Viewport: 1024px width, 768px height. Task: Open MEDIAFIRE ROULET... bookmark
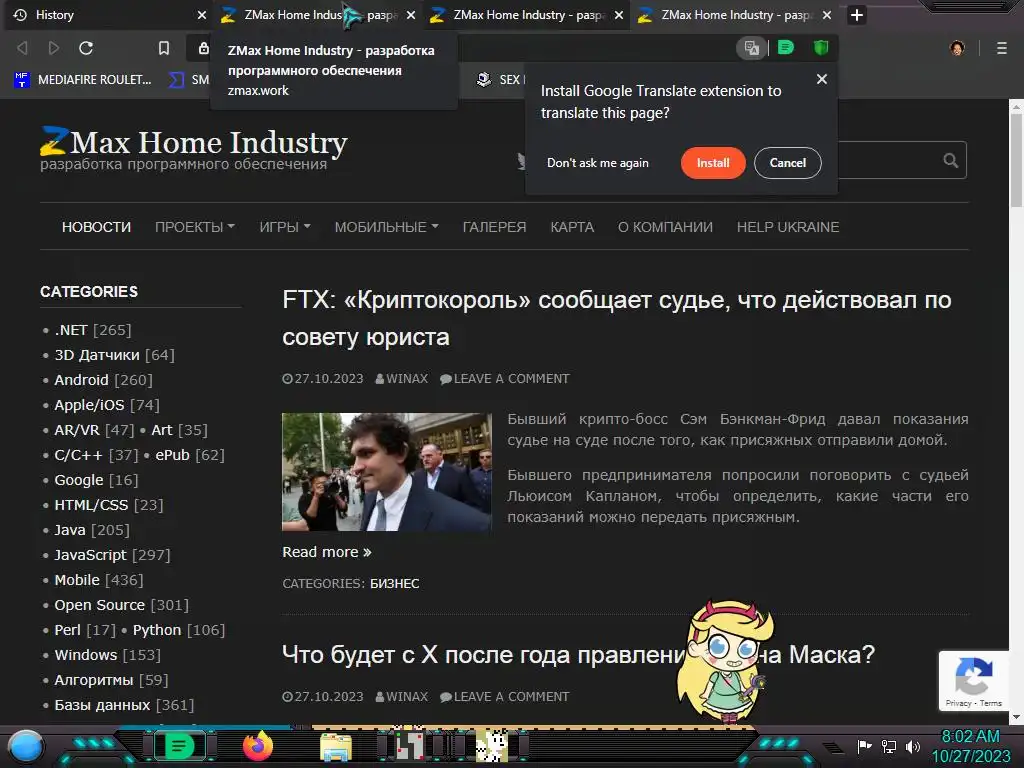82,80
